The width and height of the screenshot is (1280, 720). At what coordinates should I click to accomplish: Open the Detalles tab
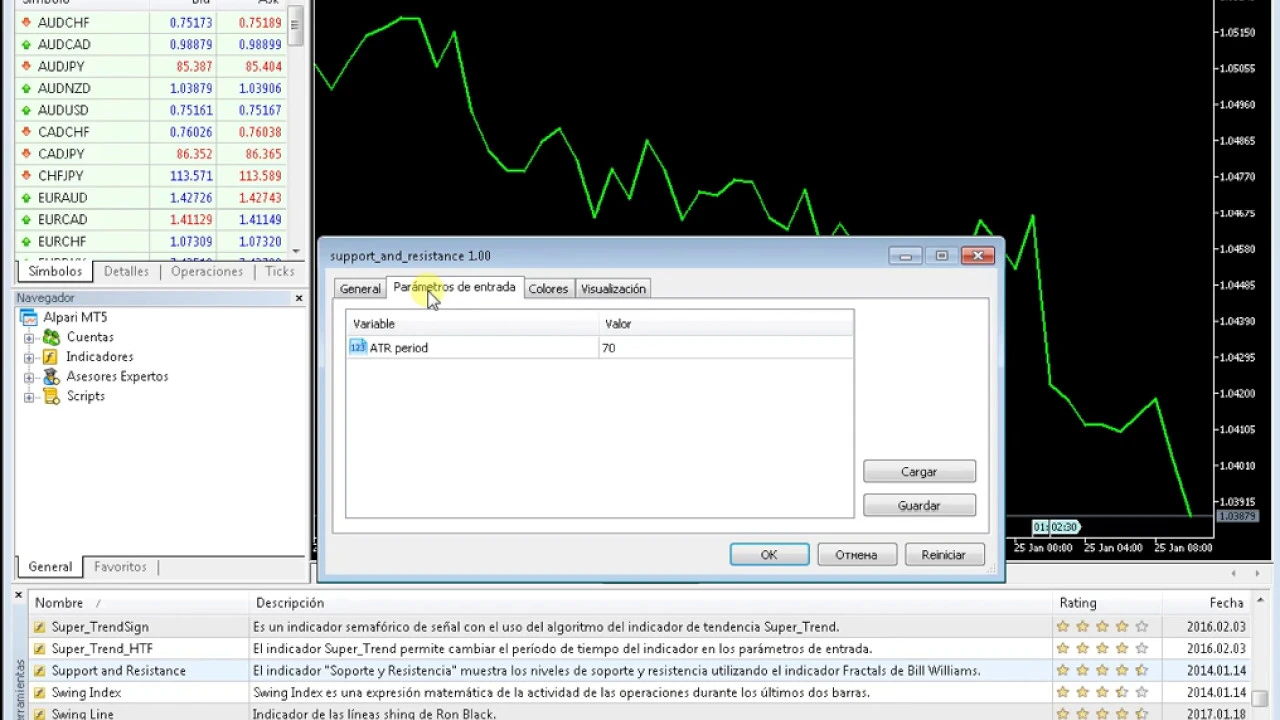126,271
